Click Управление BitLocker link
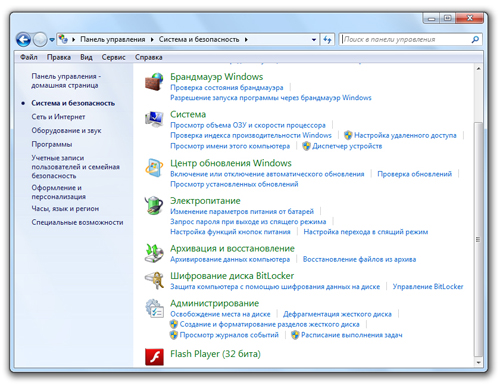This screenshot has height=385, width=500. point(428,286)
